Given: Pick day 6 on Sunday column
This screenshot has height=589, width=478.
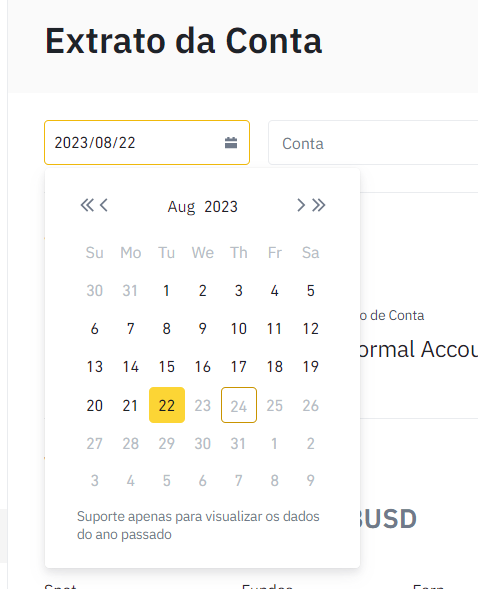Looking at the screenshot, I should click(95, 329).
